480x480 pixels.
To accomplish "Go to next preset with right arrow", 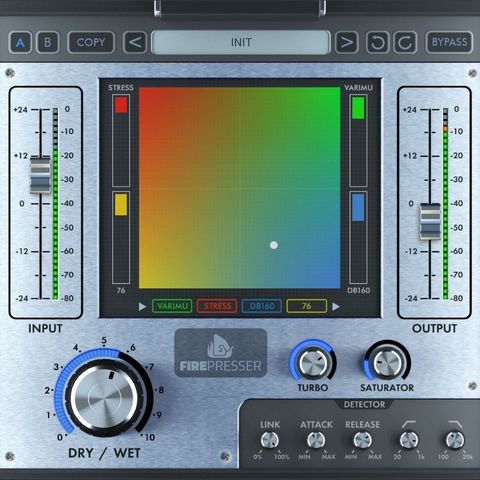I will [347, 42].
